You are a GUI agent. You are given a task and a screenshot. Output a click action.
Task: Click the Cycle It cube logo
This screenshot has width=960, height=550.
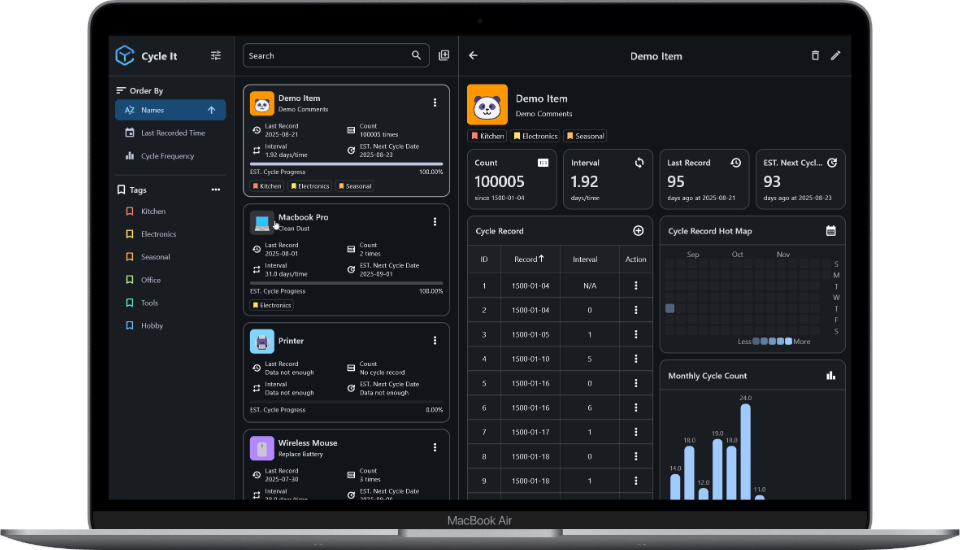click(125, 56)
